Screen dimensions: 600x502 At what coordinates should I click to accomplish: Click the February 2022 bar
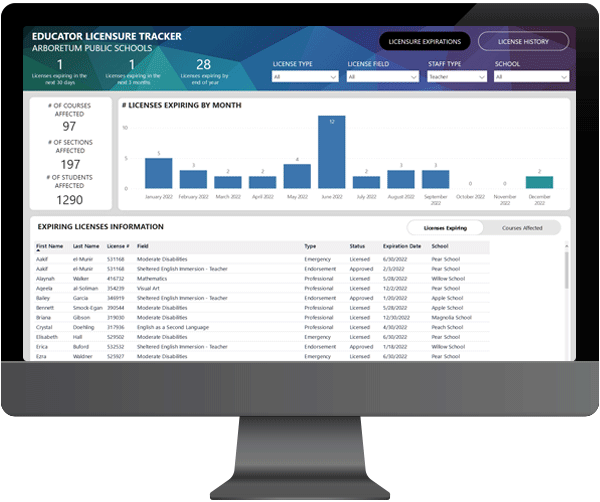point(193,179)
